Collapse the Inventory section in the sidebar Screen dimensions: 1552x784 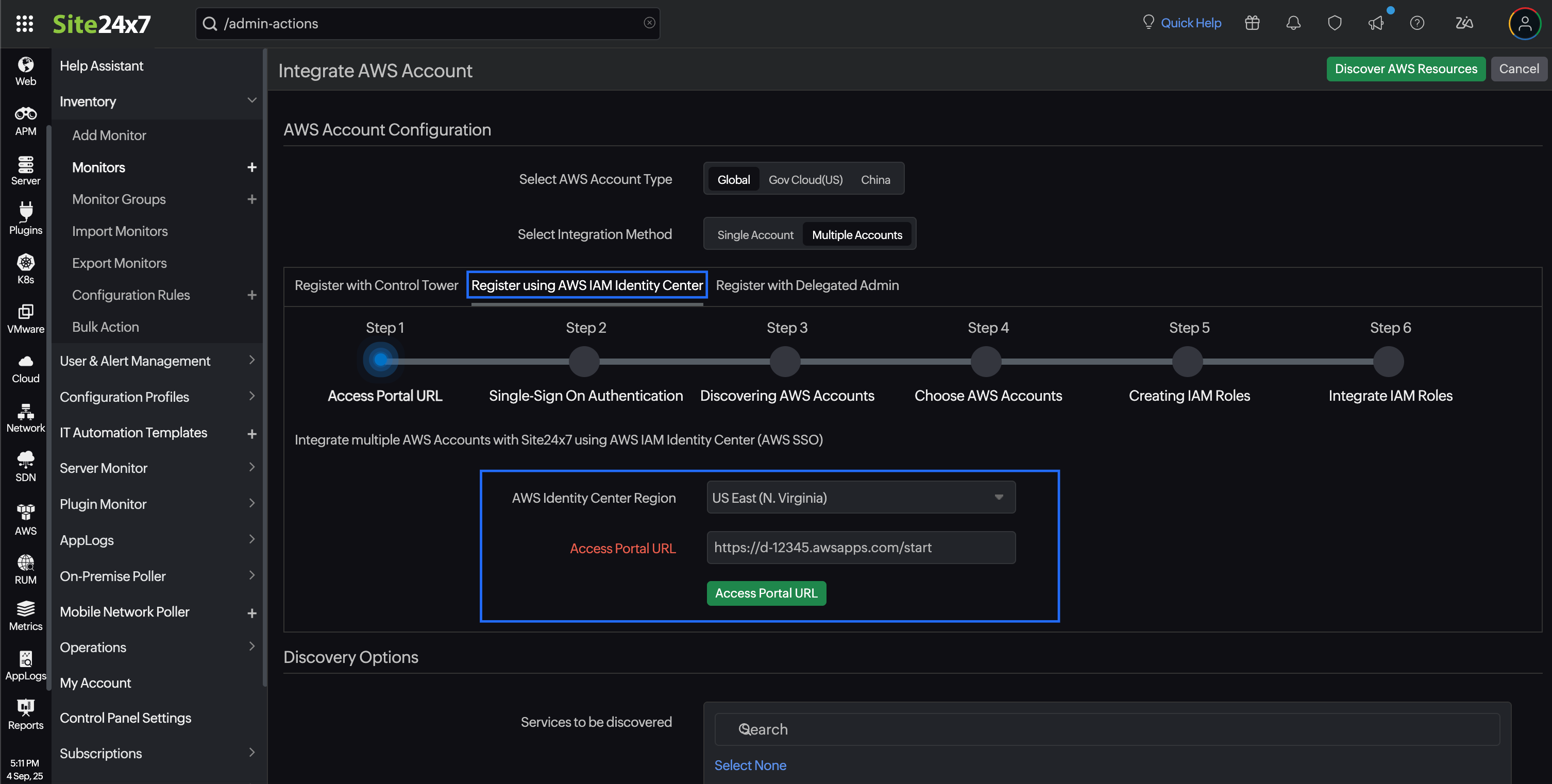[x=252, y=100]
